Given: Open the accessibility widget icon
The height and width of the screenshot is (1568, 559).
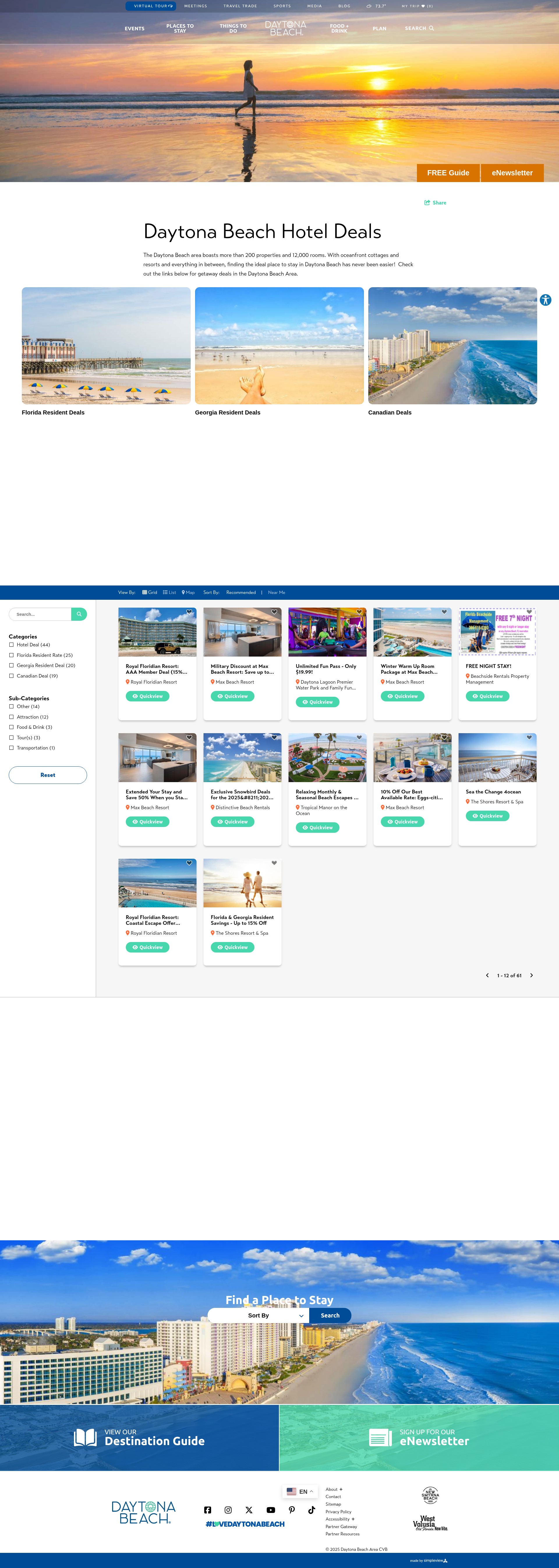Looking at the screenshot, I should [545, 300].
